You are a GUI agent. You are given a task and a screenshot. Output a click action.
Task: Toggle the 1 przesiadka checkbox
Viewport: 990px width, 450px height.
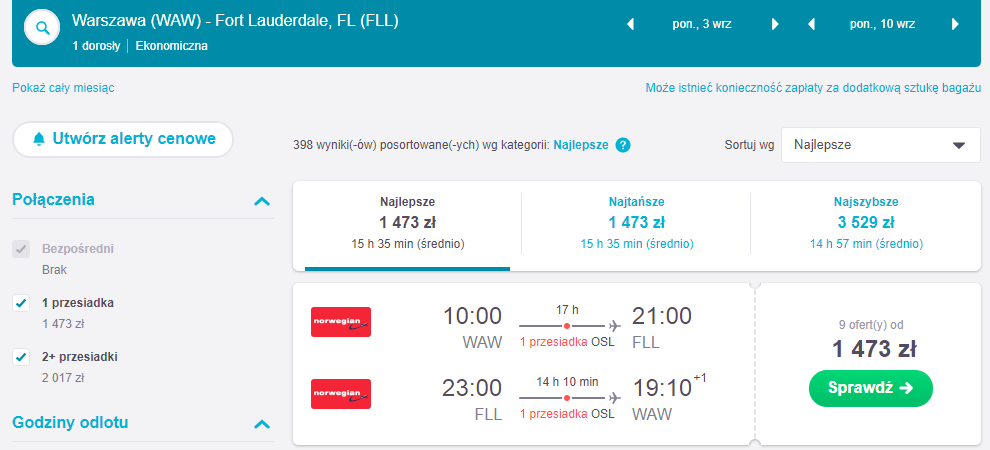tap(21, 303)
